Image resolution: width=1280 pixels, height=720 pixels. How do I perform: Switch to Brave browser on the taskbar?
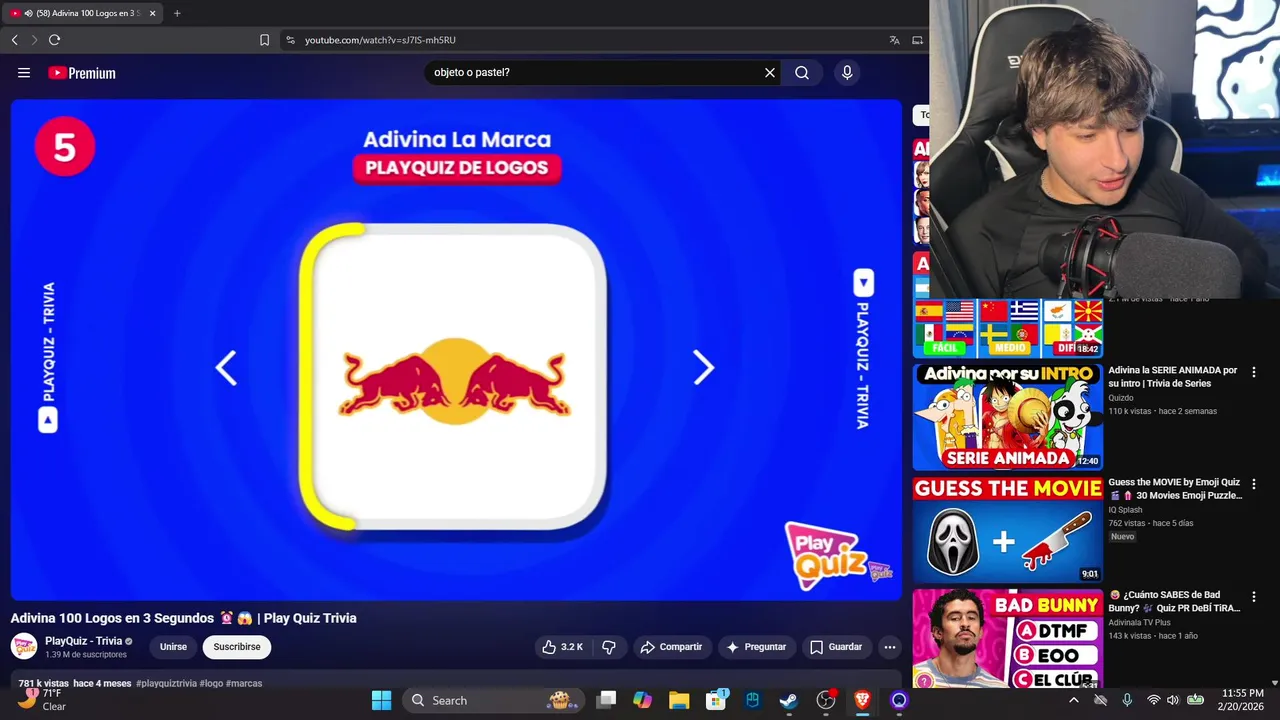pyautogui.click(x=862, y=700)
